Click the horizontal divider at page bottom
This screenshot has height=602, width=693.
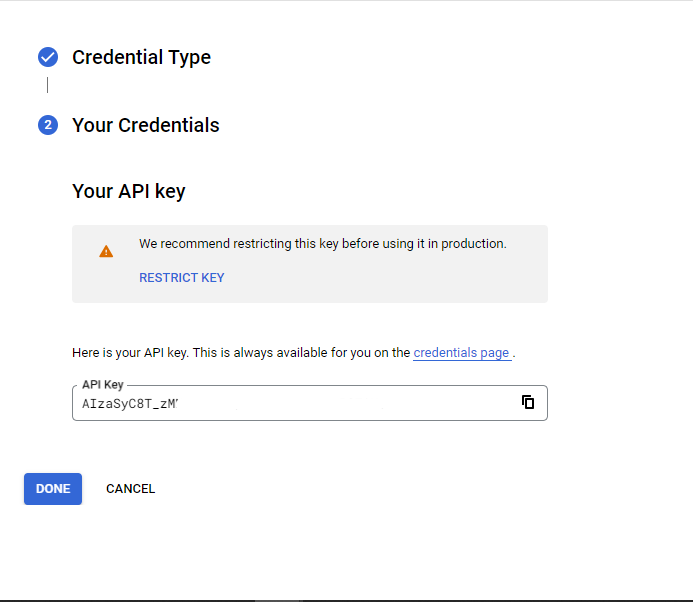pos(346,600)
